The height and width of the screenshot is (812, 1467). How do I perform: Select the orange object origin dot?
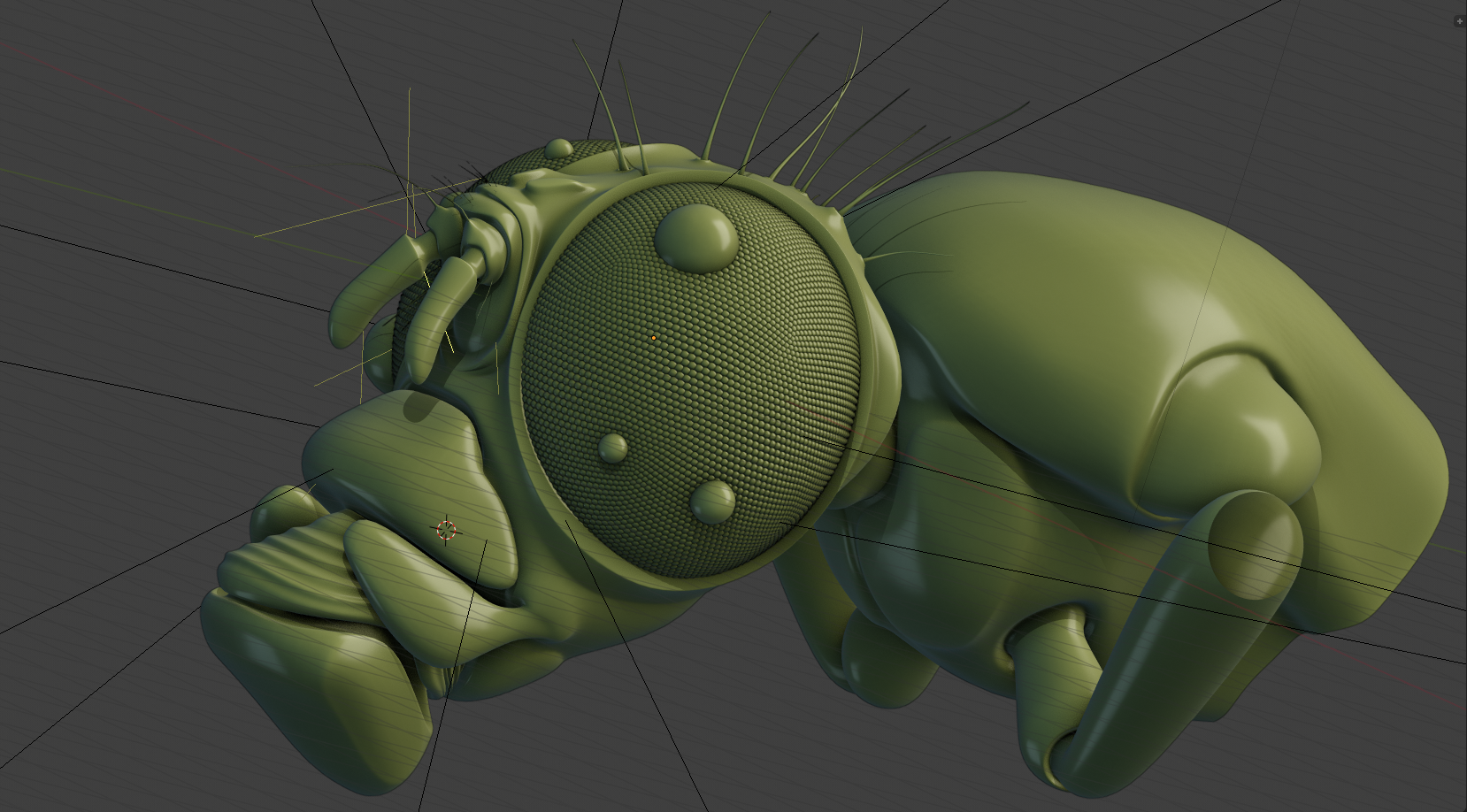click(x=654, y=337)
